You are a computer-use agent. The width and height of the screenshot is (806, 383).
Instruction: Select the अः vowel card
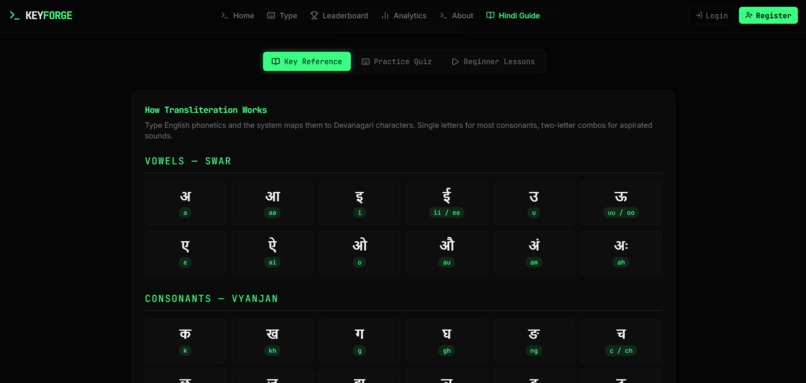[621, 252]
